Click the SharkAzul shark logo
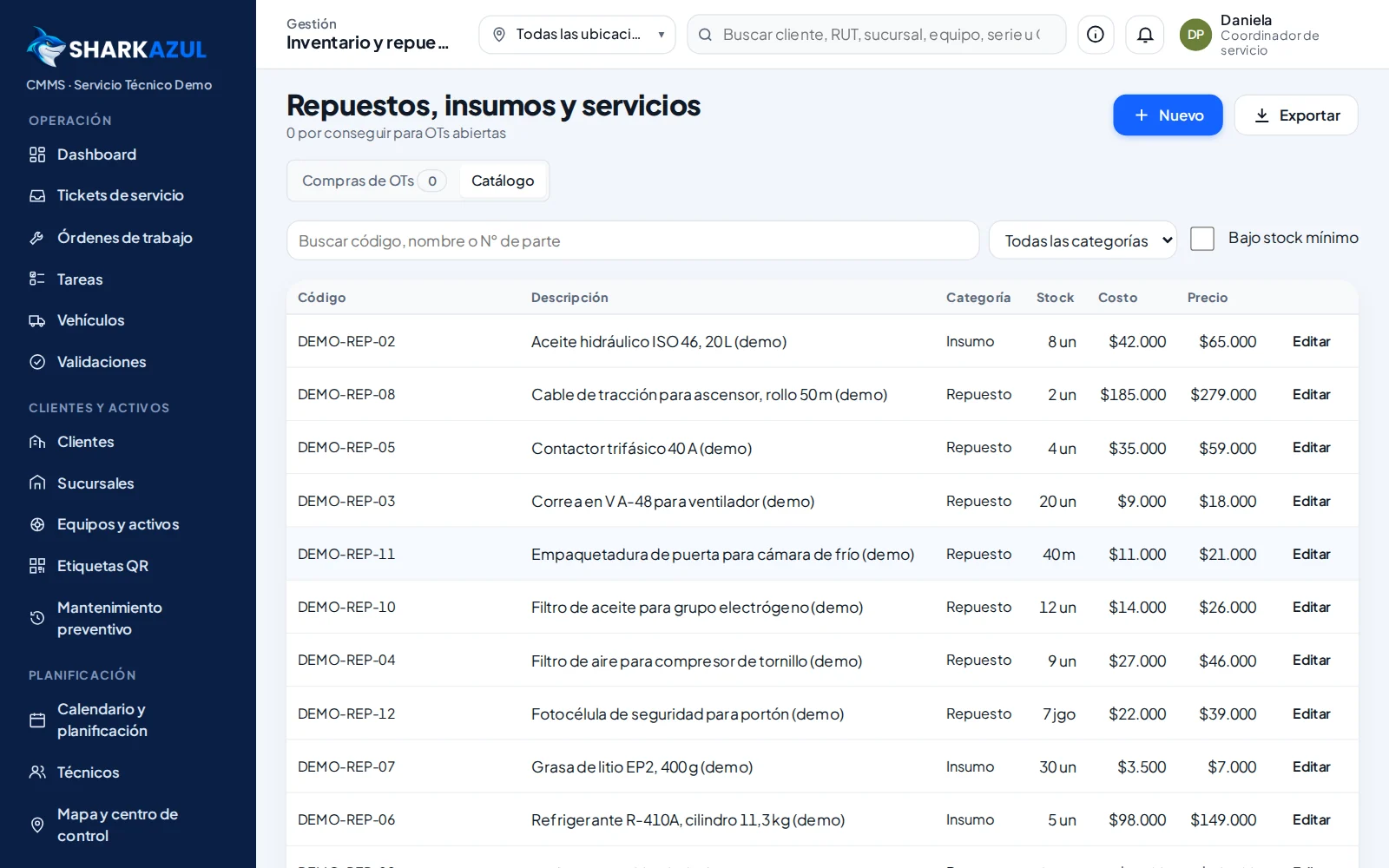 click(46, 47)
